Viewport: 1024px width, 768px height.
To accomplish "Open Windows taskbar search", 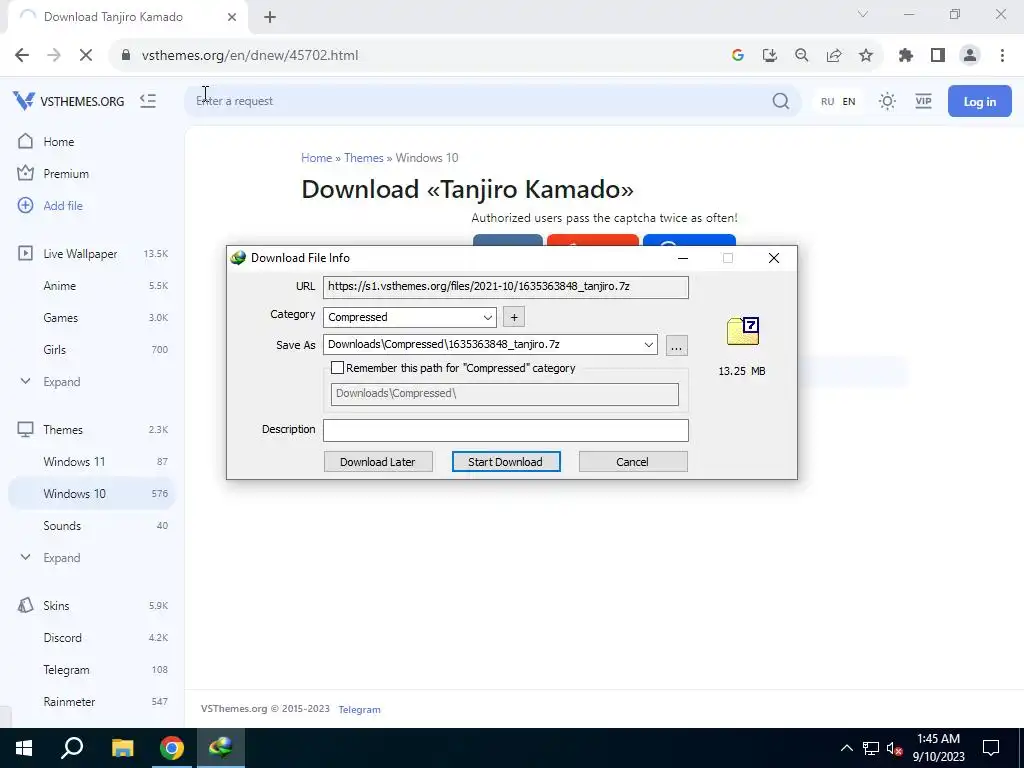I will click(72, 748).
